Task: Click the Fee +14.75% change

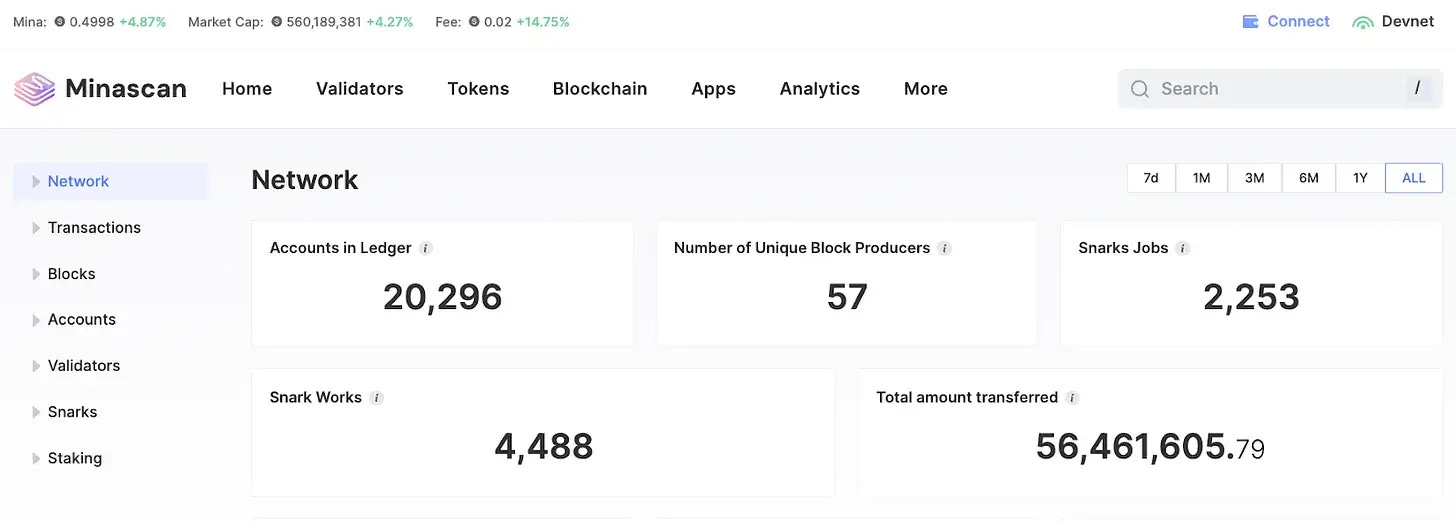Action: pyautogui.click(x=543, y=22)
